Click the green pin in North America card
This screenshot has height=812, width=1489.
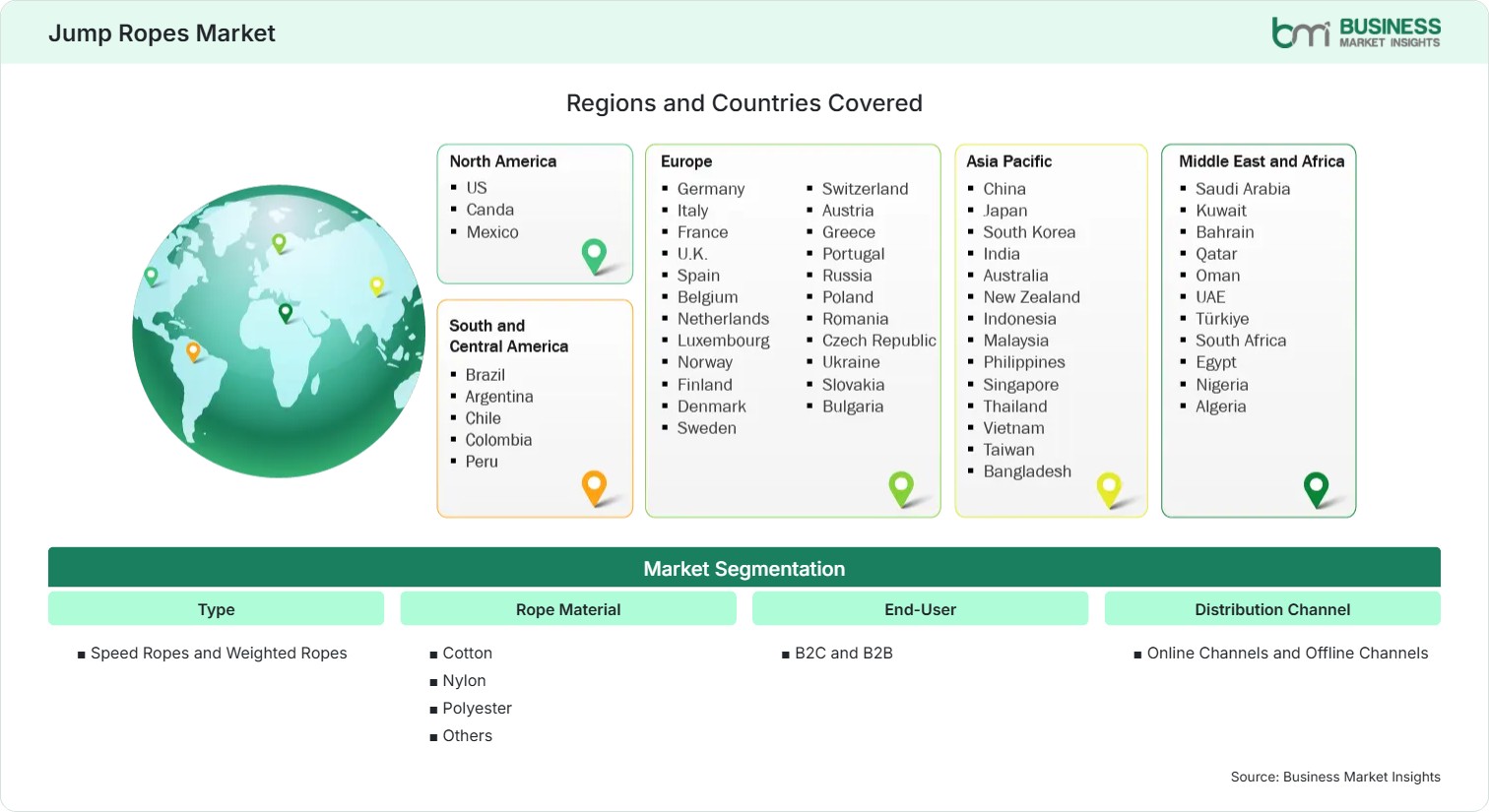[x=594, y=256]
